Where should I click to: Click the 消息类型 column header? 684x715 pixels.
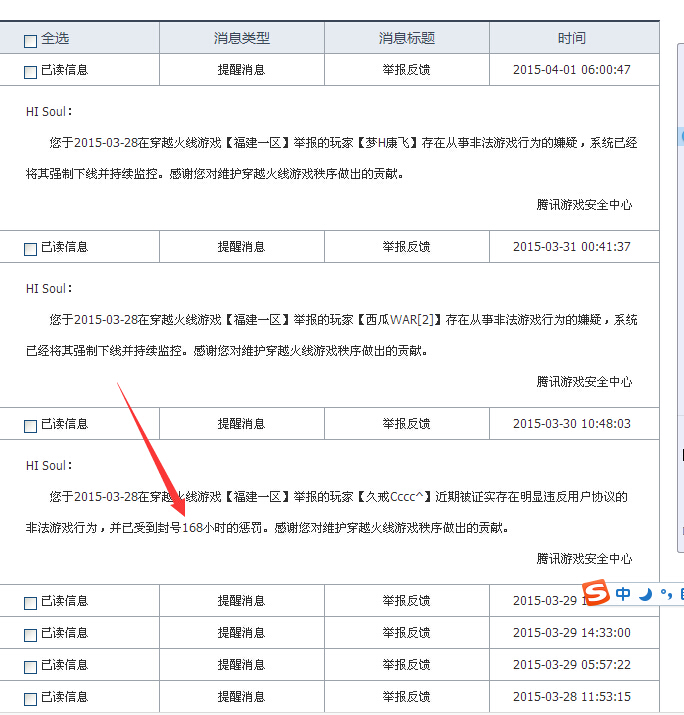(x=242, y=38)
